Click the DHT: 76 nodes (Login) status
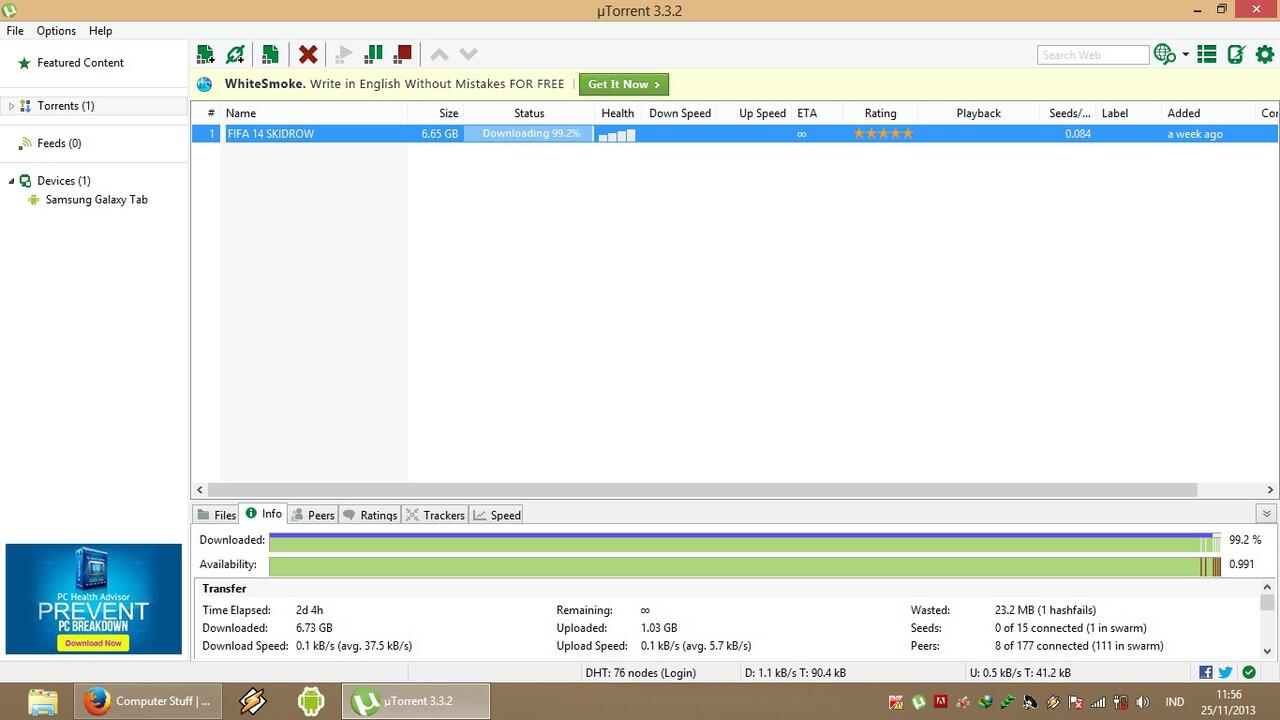 [x=640, y=673]
